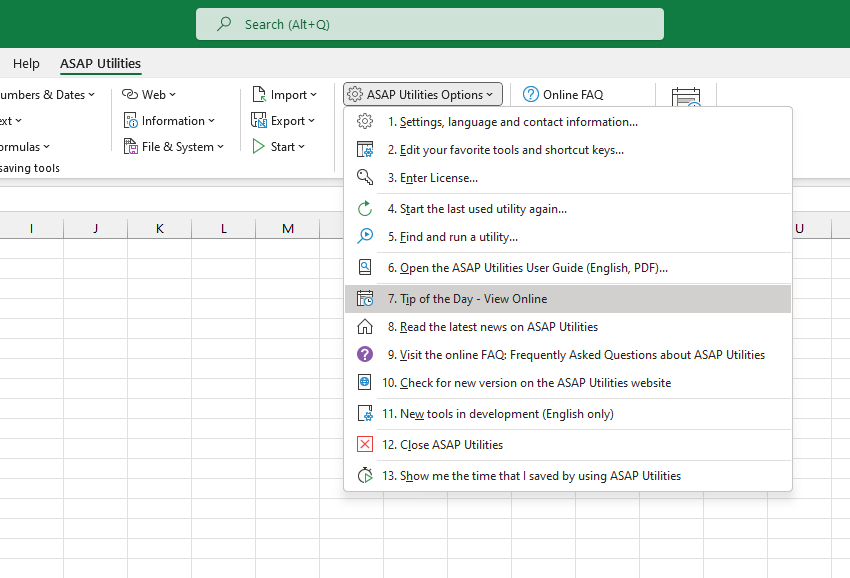Expand the Import dropdown
This screenshot has width=850, height=578.
(313, 94)
